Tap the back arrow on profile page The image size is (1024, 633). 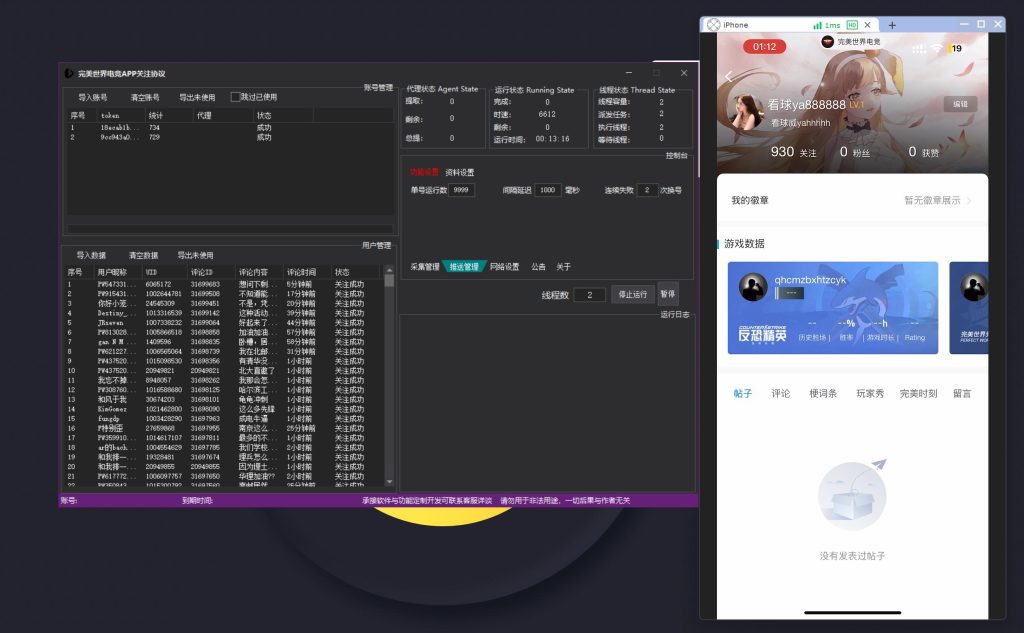point(729,77)
